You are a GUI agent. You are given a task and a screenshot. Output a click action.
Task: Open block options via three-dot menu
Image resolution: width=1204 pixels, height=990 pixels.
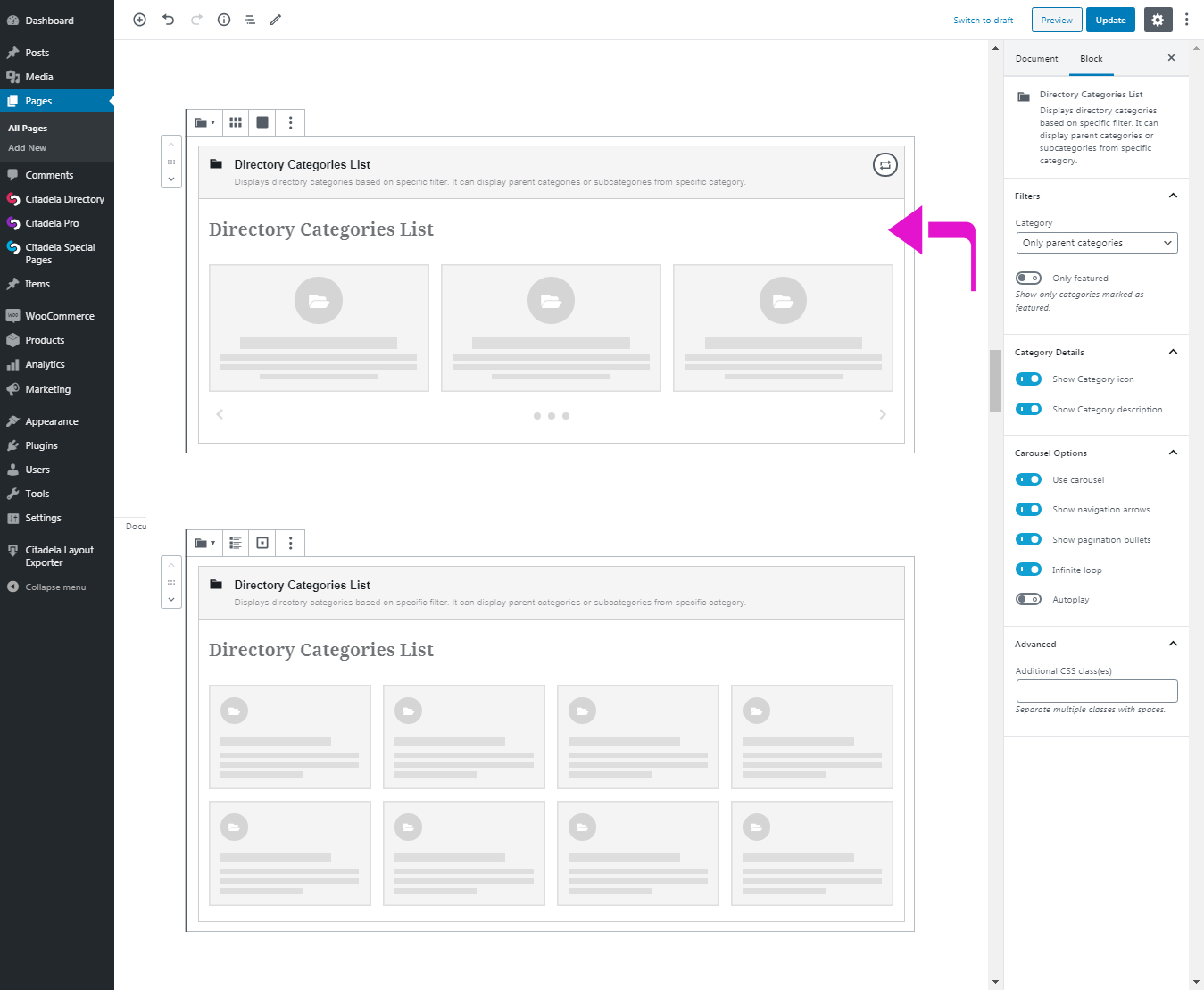tap(290, 122)
